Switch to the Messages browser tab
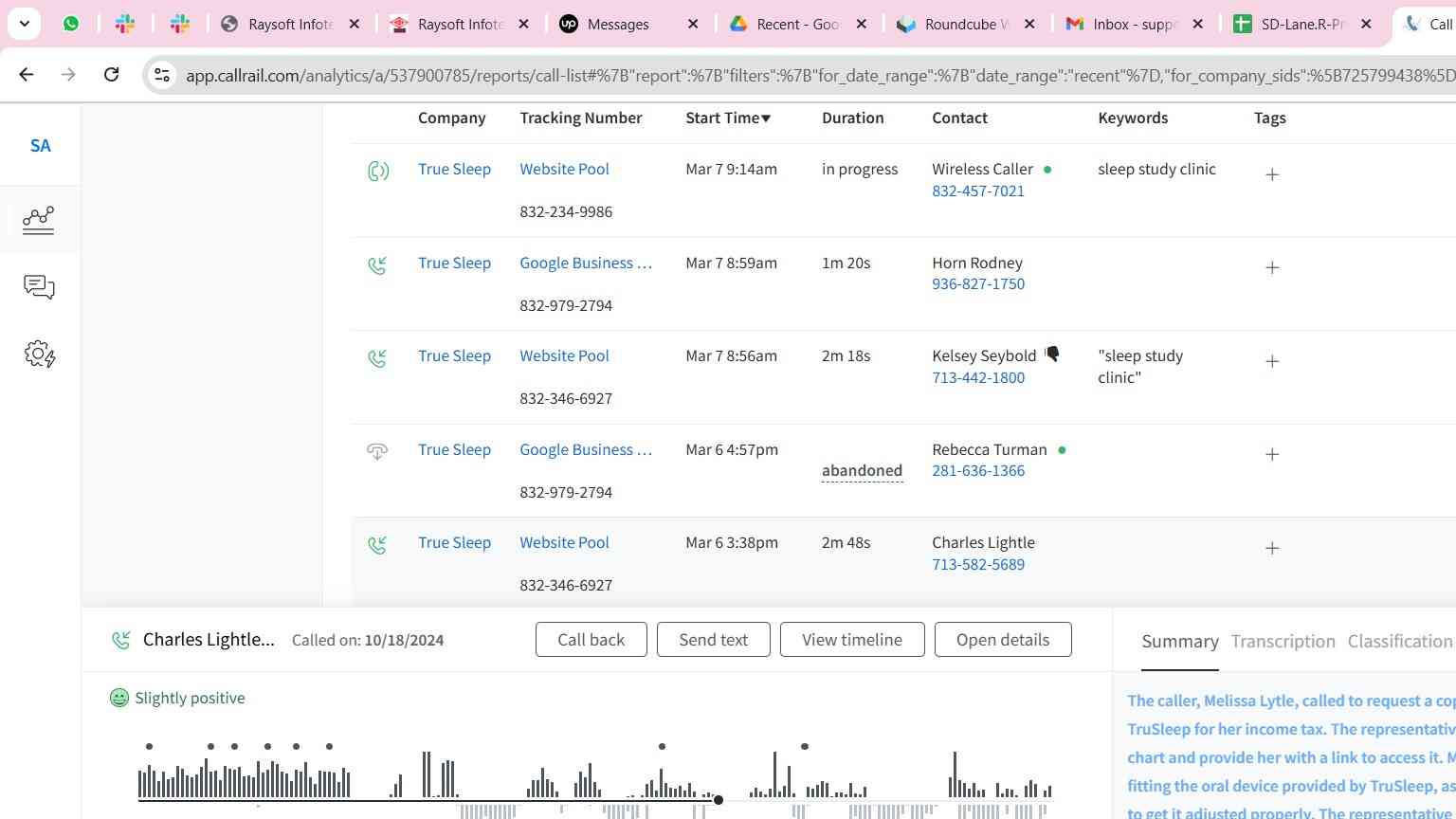This screenshot has width=1456, height=819. (617, 24)
